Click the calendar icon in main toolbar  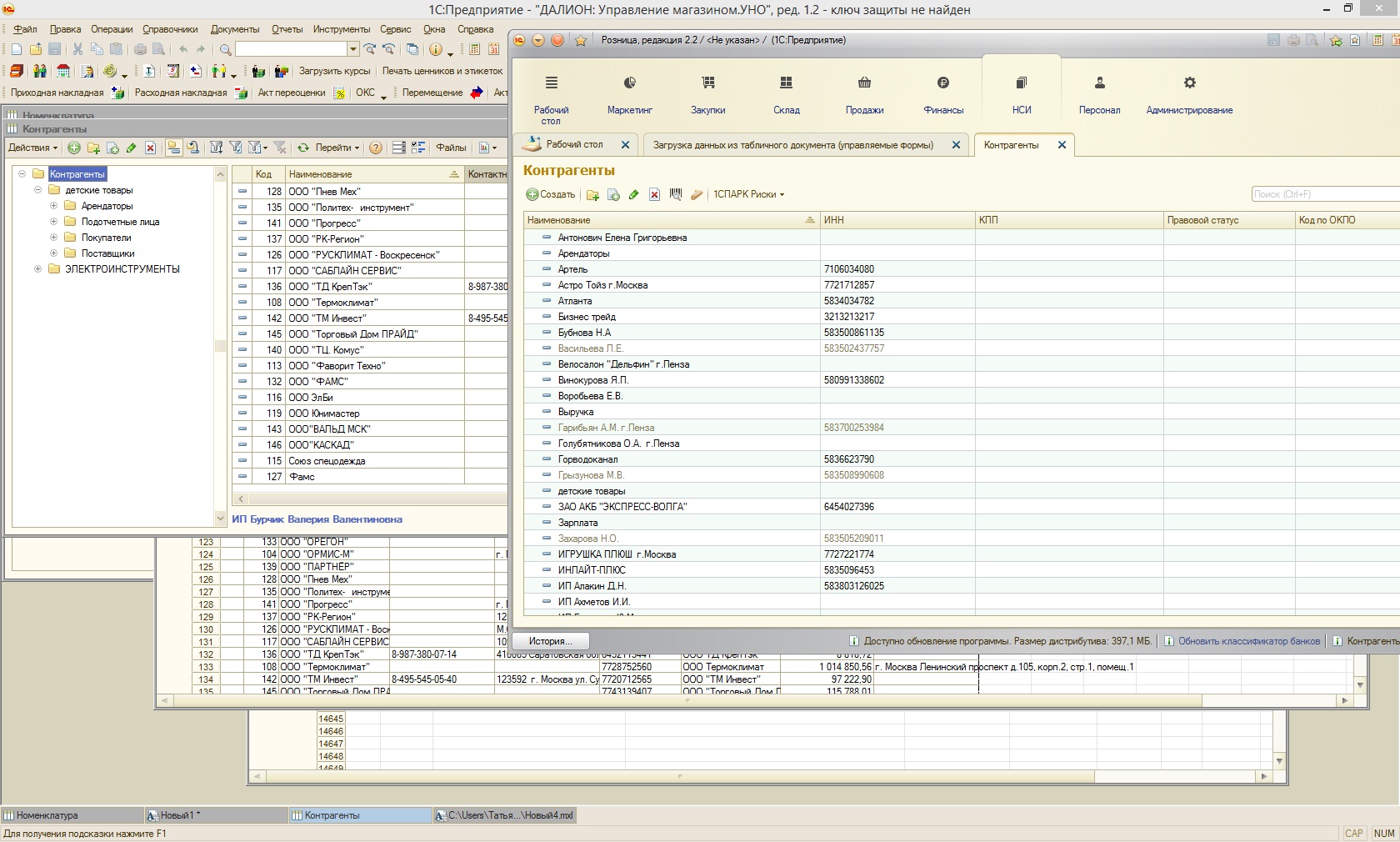click(494, 49)
